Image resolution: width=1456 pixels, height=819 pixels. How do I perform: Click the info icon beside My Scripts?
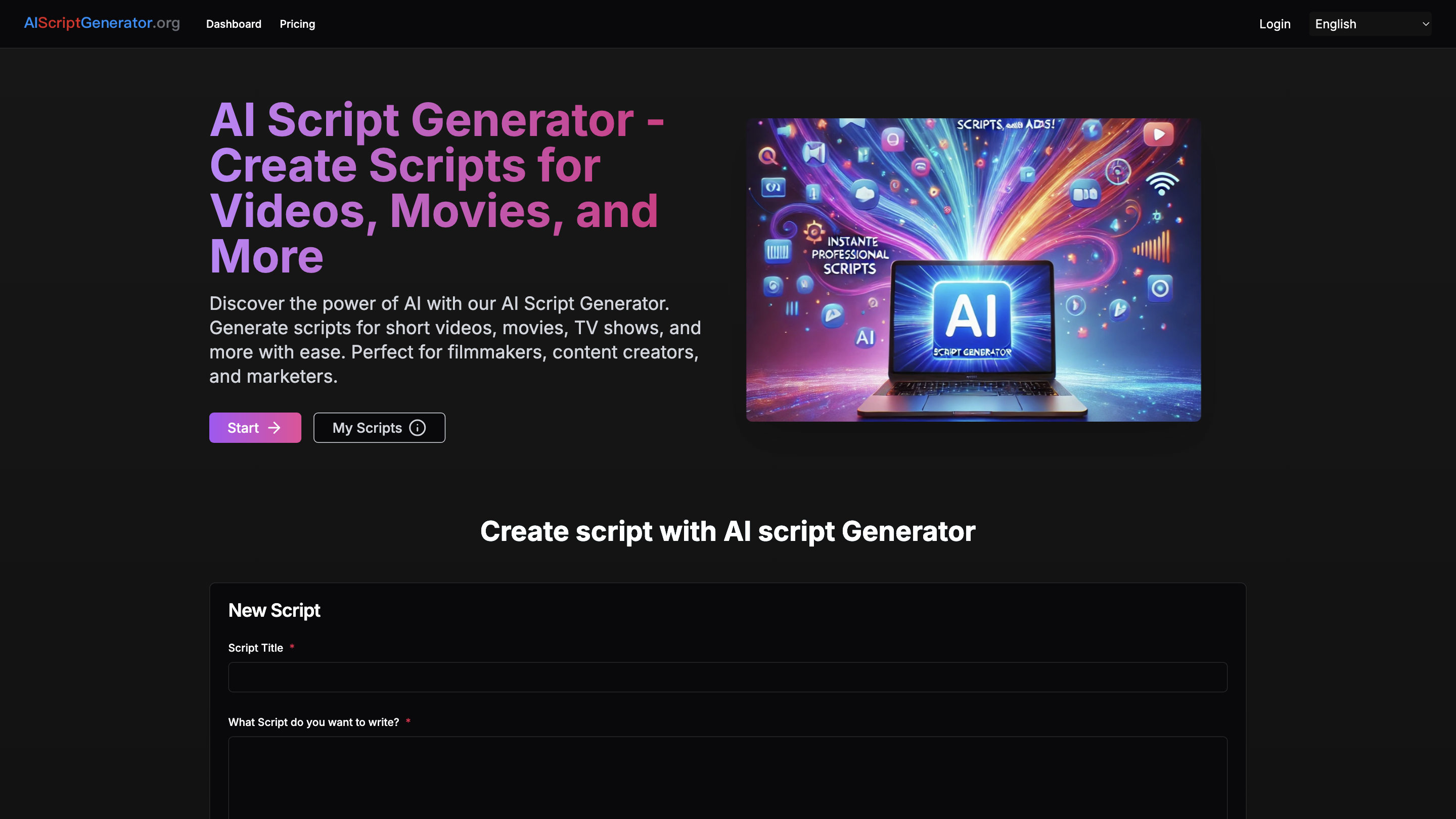417,428
